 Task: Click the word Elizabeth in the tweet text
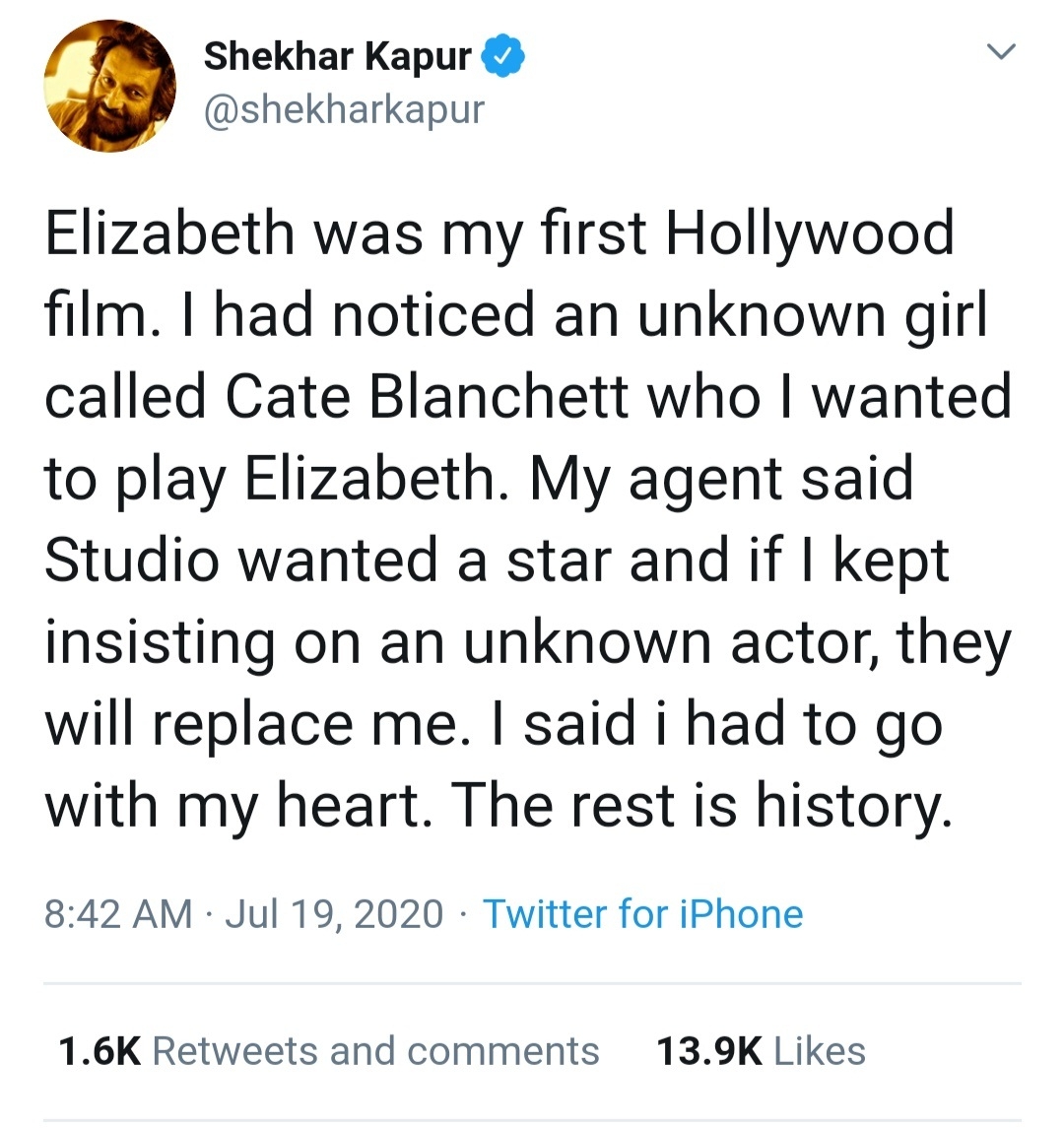pyautogui.click(x=167, y=231)
